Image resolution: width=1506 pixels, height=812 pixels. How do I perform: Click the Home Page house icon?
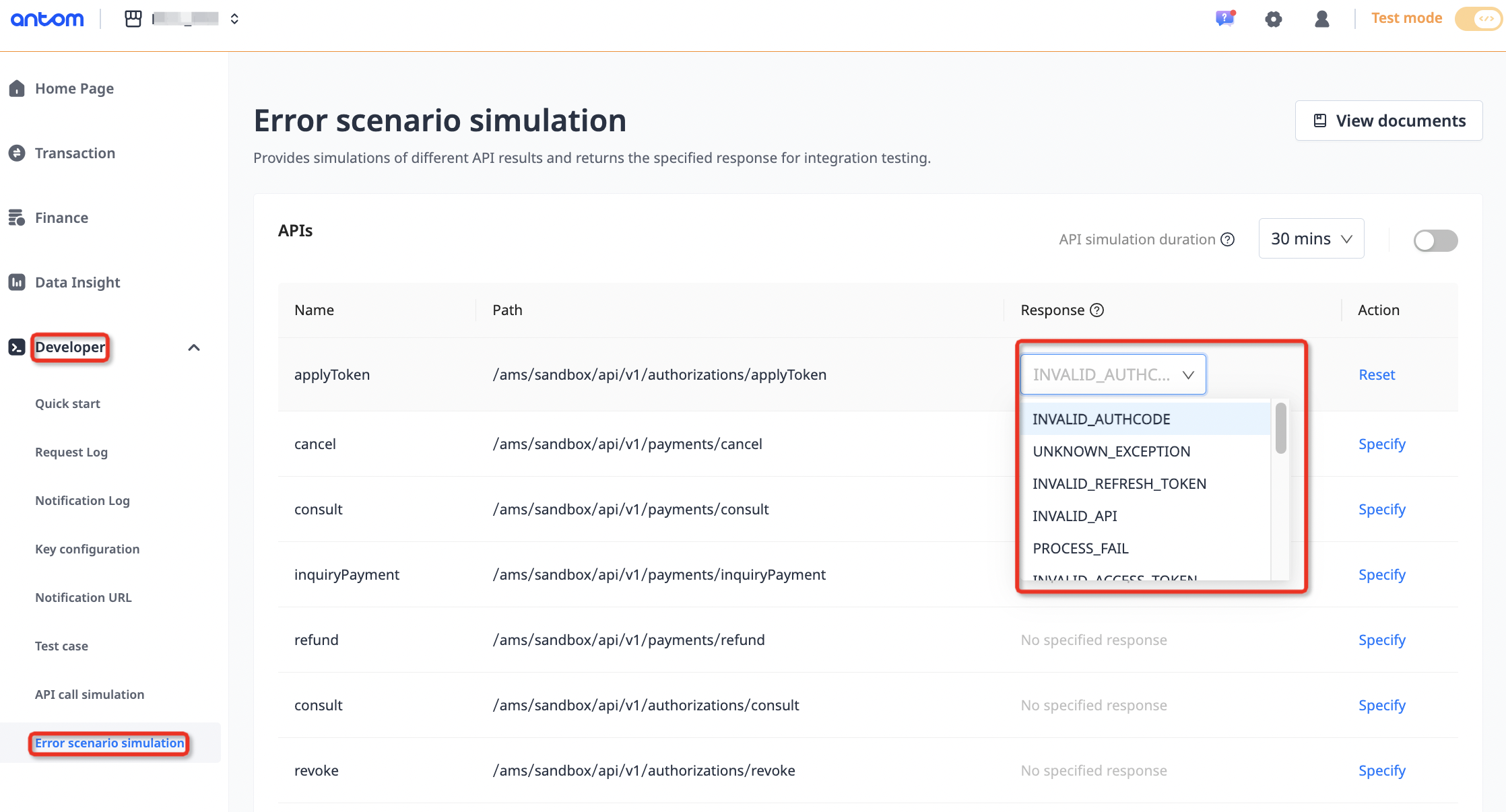17,88
